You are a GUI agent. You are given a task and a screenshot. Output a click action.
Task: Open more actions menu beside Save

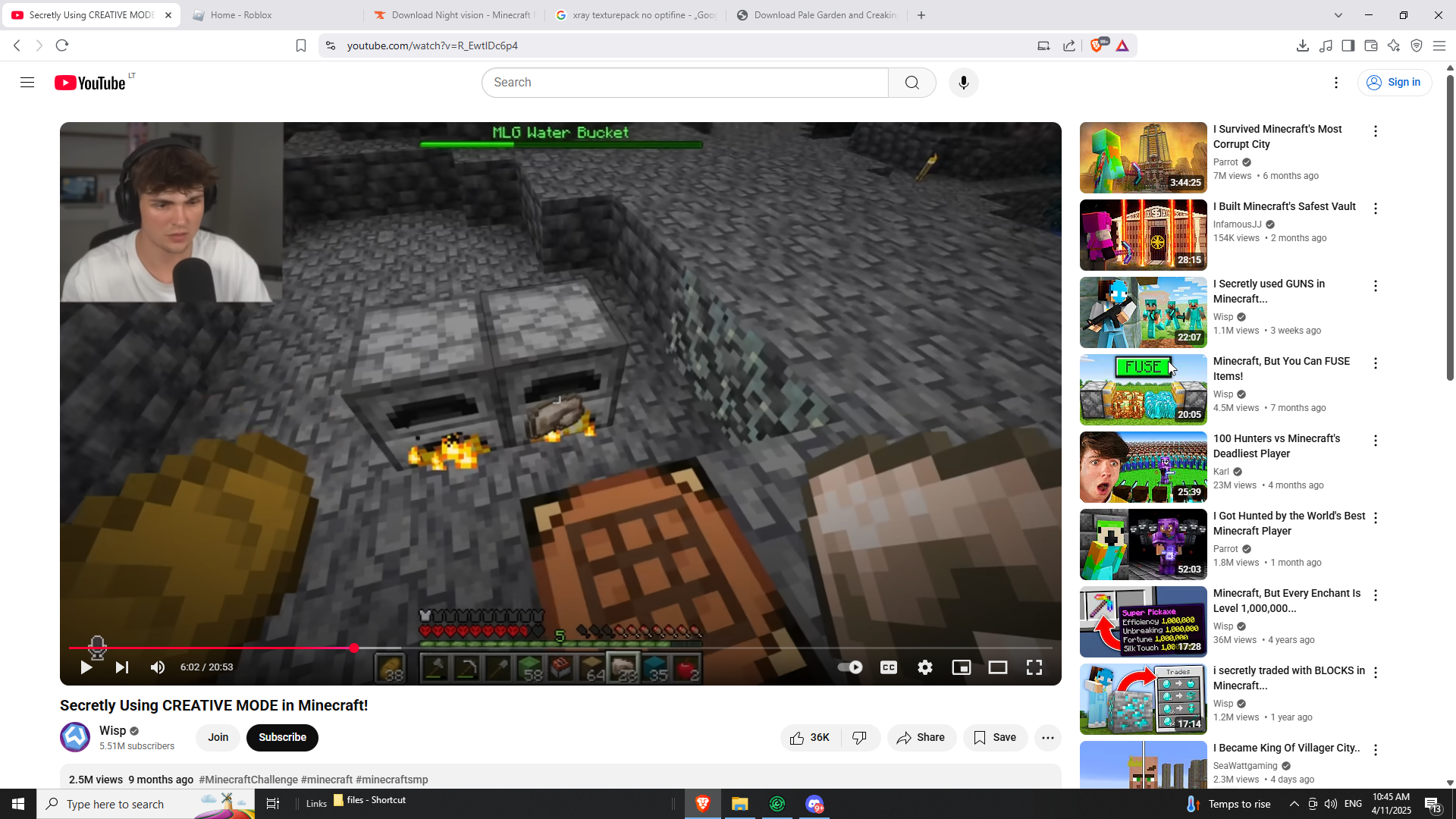1047,738
